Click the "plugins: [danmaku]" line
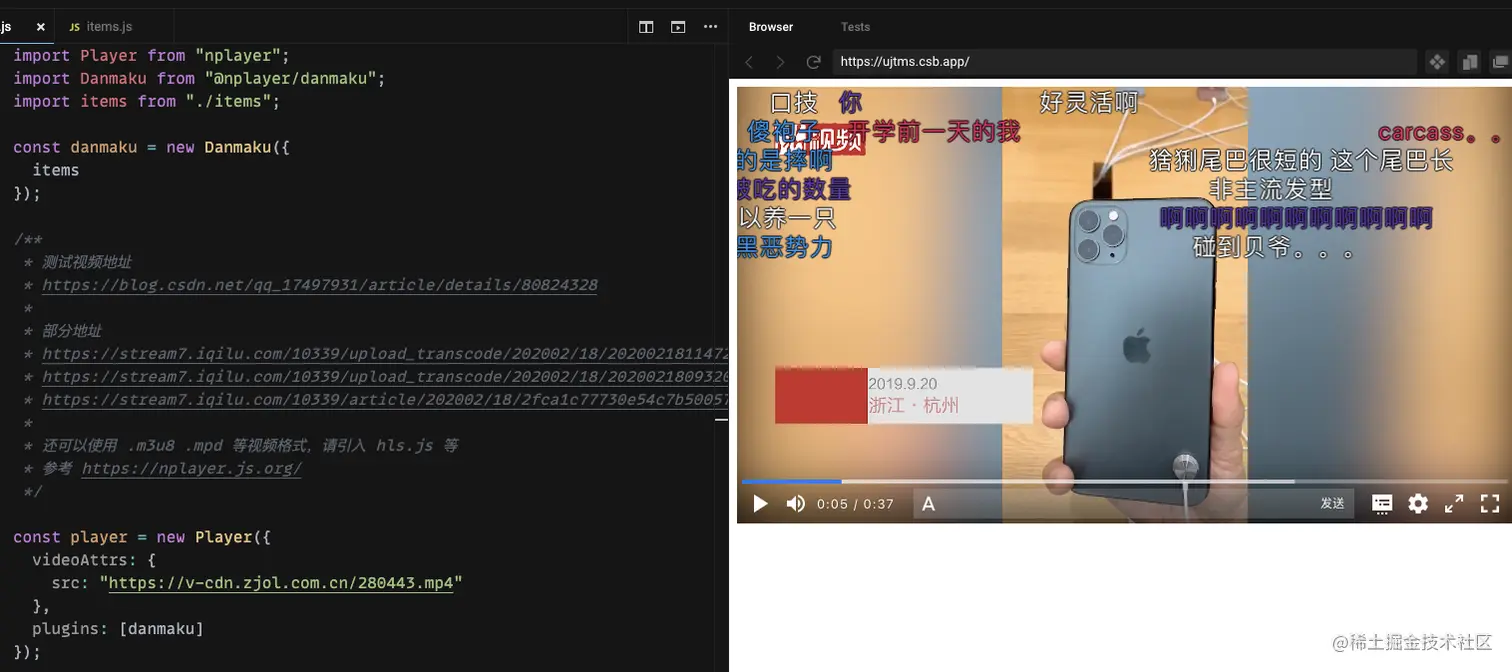The height and width of the screenshot is (672, 1512). tap(118, 629)
